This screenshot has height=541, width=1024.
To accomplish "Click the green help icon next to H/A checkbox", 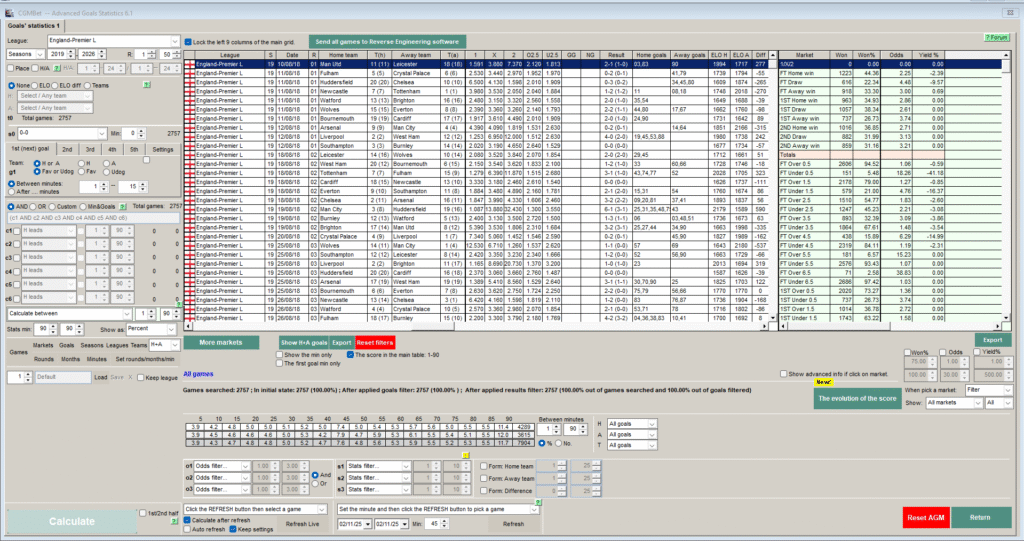I will [x=55, y=69].
